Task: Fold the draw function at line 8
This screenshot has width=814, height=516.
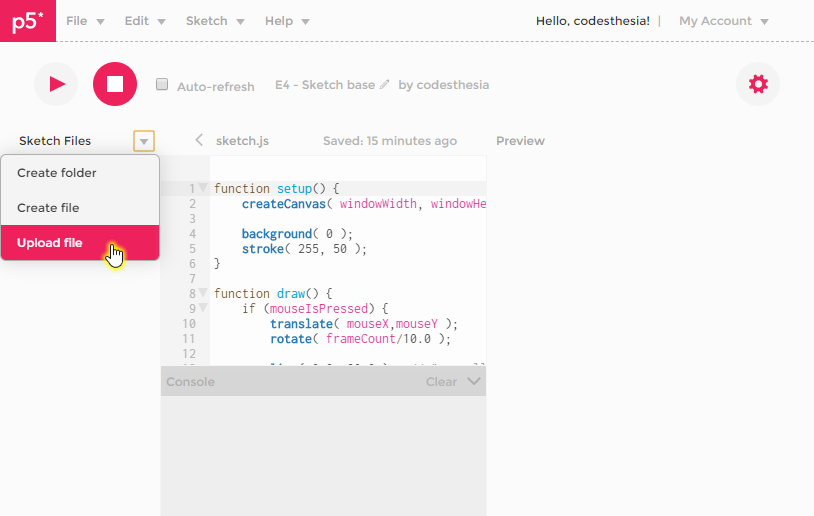Action: click(x=203, y=292)
